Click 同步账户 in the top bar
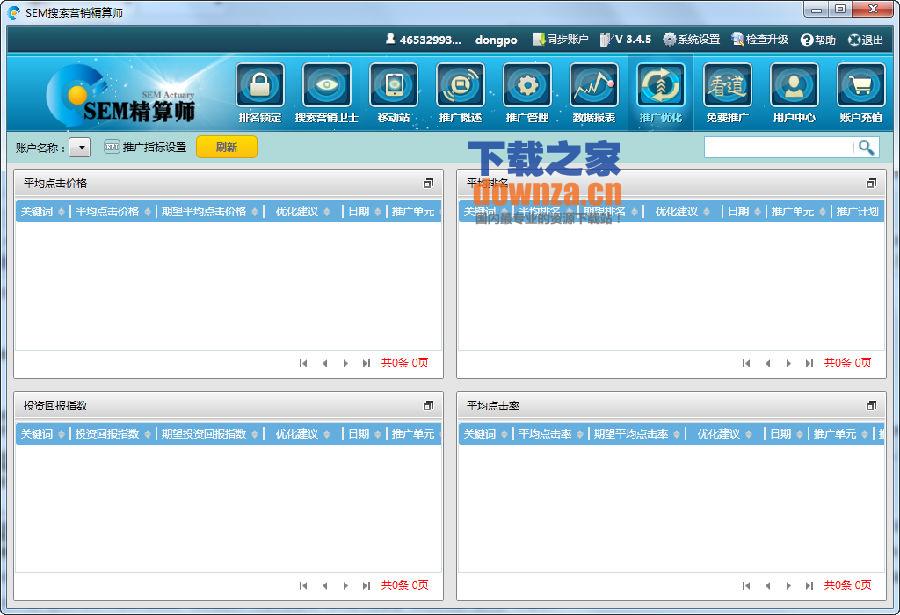This screenshot has width=900, height=615. [x=561, y=39]
